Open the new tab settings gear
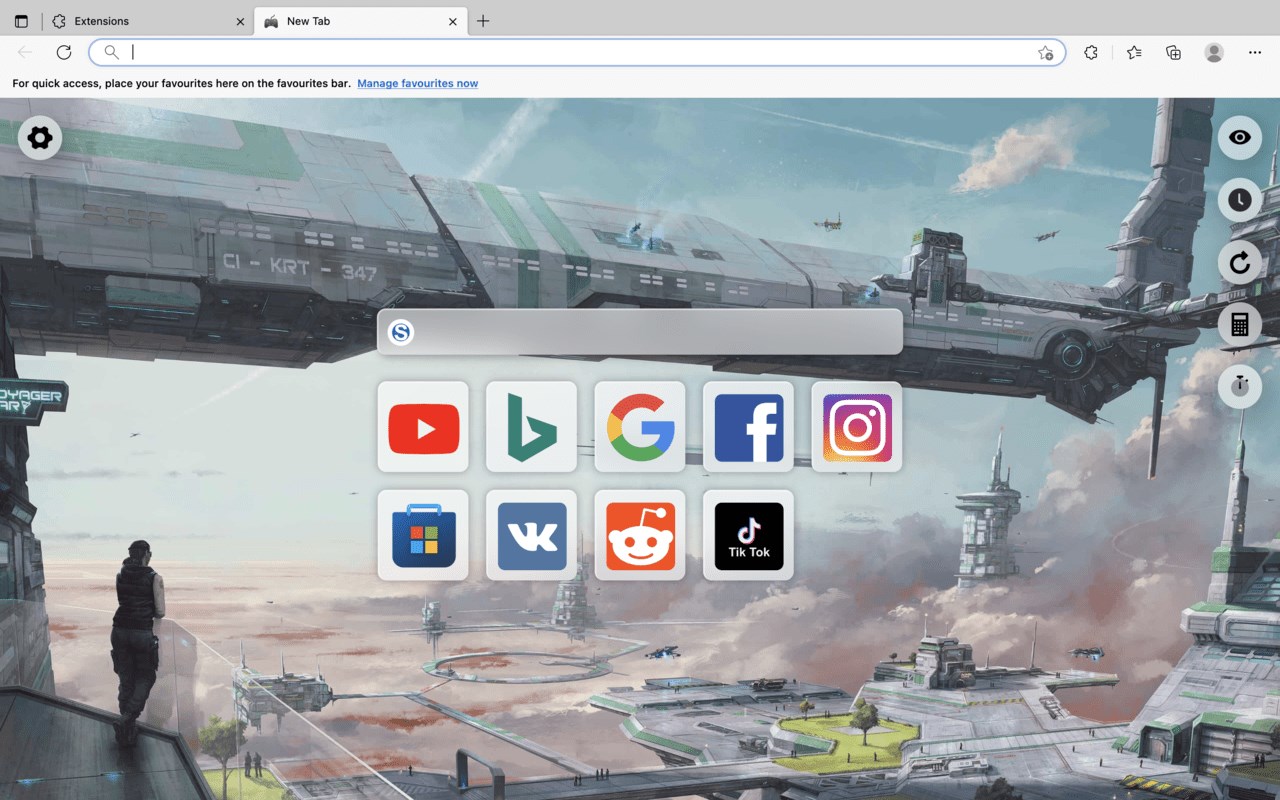 [40, 138]
